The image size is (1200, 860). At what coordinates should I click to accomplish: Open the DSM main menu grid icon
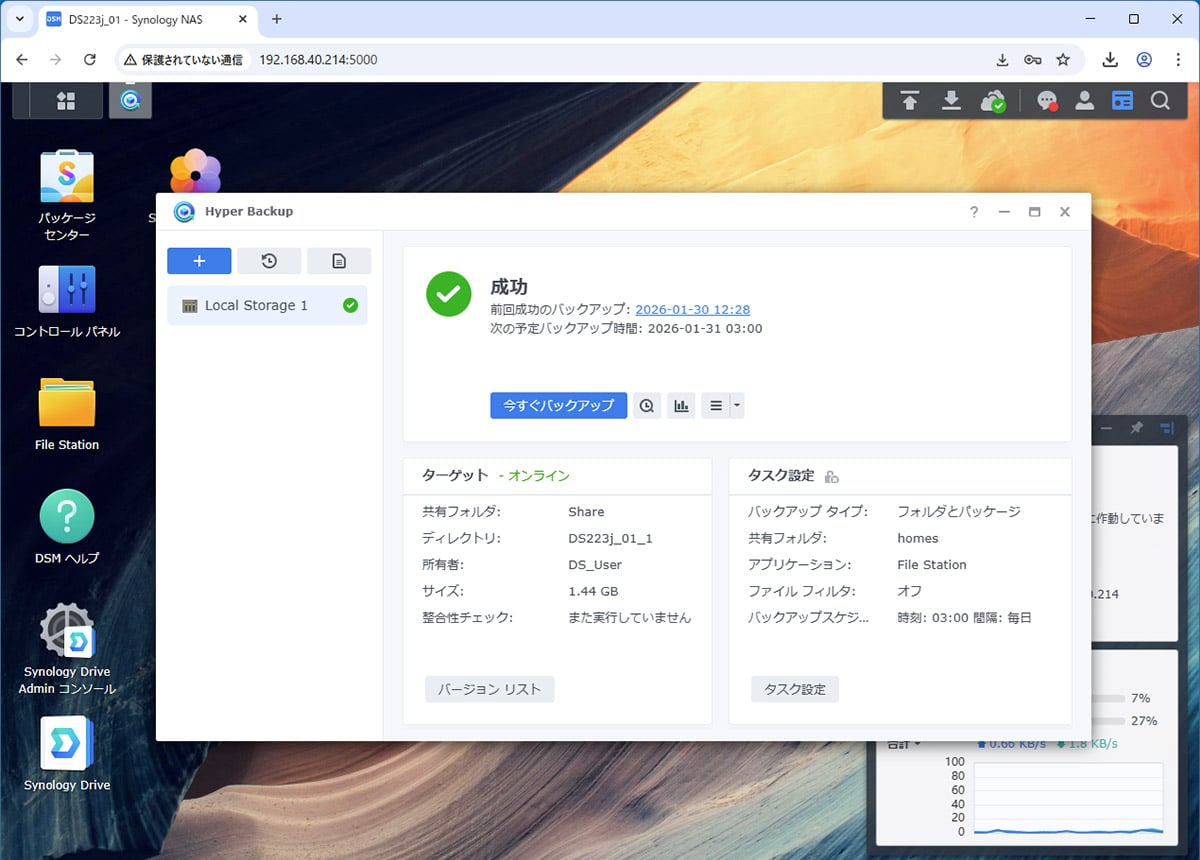click(66, 101)
